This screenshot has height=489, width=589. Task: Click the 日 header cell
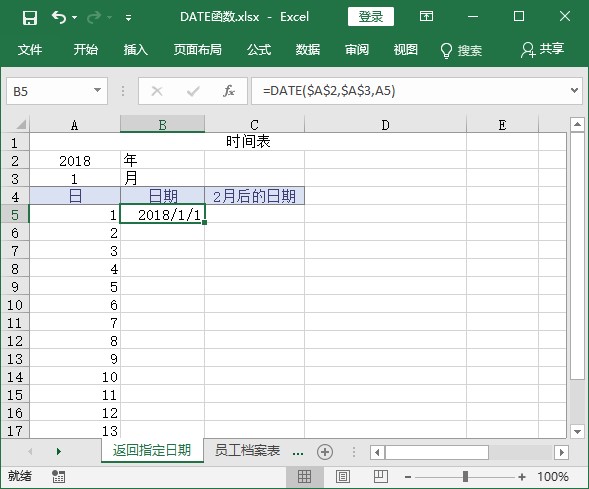pos(75,196)
